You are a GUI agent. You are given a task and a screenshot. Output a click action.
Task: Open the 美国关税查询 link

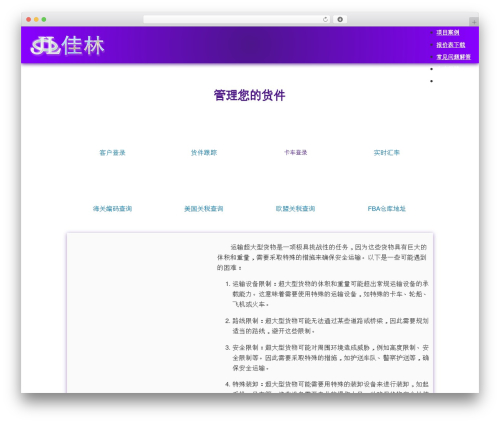[x=204, y=209]
